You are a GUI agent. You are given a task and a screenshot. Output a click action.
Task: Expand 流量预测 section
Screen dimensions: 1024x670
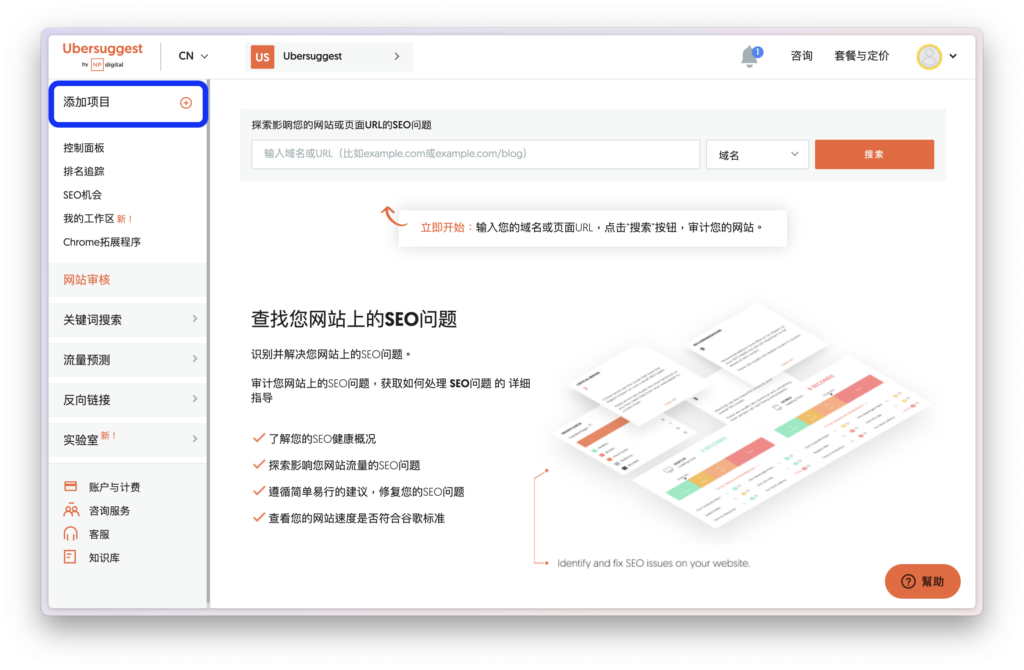pyautogui.click(x=128, y=359)
